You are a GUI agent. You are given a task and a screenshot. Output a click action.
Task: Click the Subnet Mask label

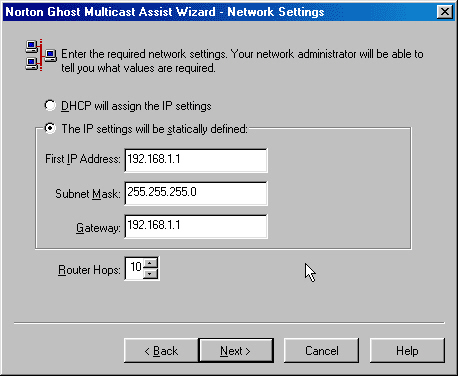click(88, 194)
